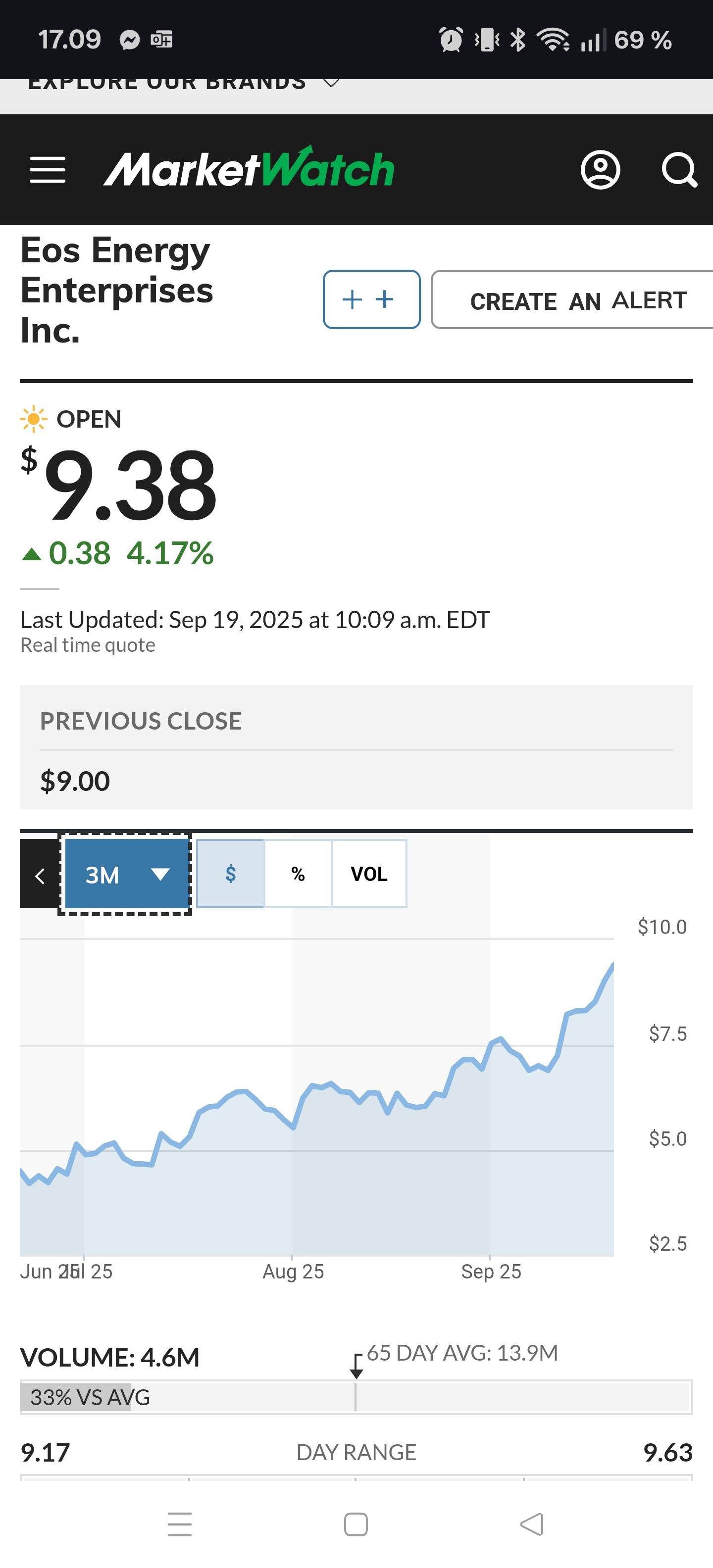Expand the Explore Our Brands chevron
The width and height of the screenshot is (713, 1568).
331,83
